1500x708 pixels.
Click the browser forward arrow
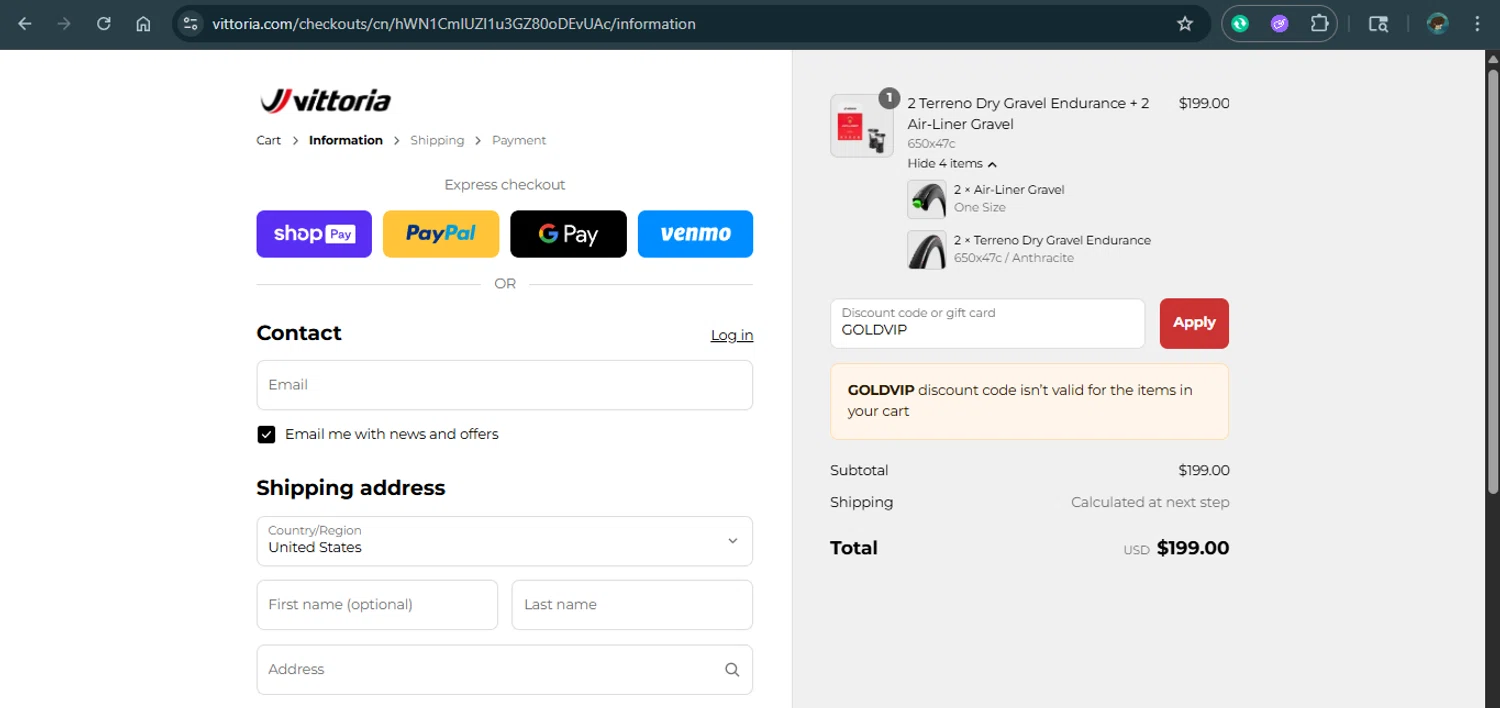click(64, 24)
